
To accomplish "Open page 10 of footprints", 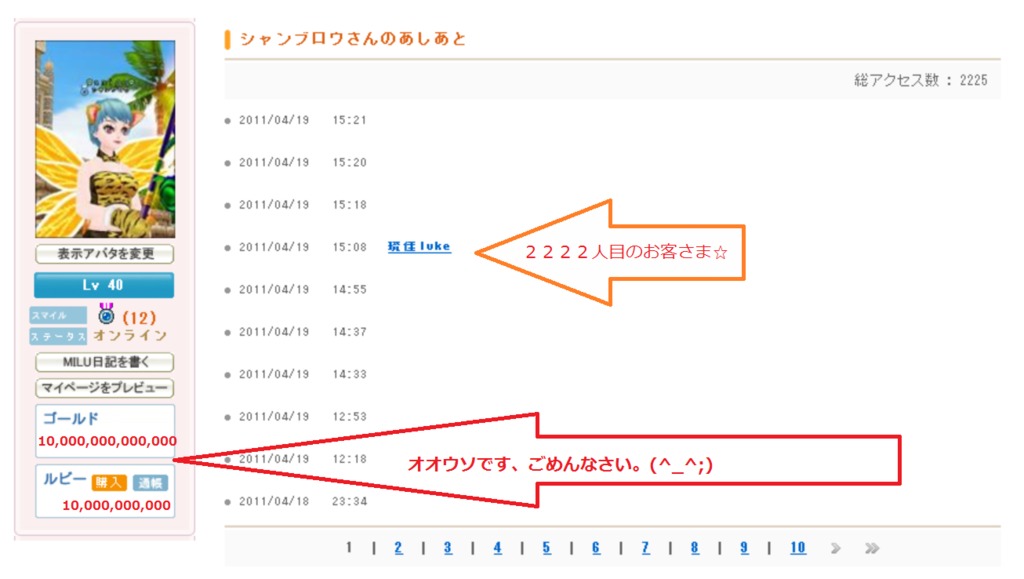I will [x=797, y=548].
